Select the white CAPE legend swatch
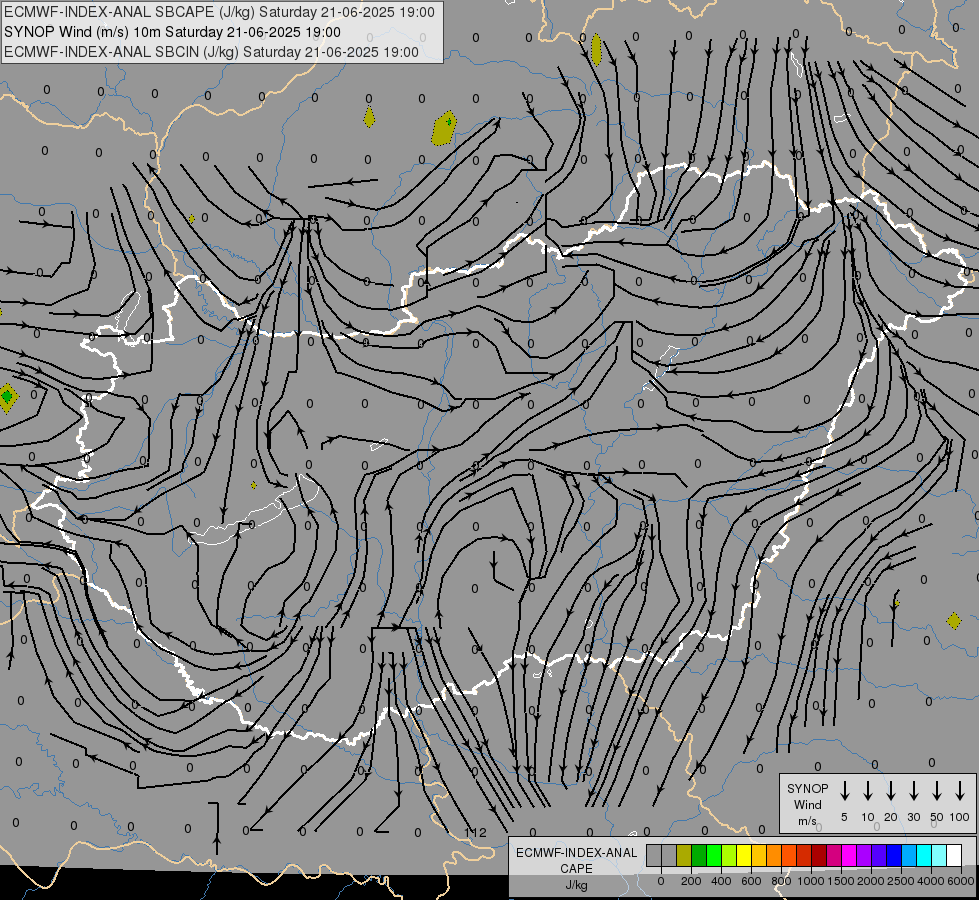Image resolution: width=979 pixels, height=900 pixels. pos(955,855)
